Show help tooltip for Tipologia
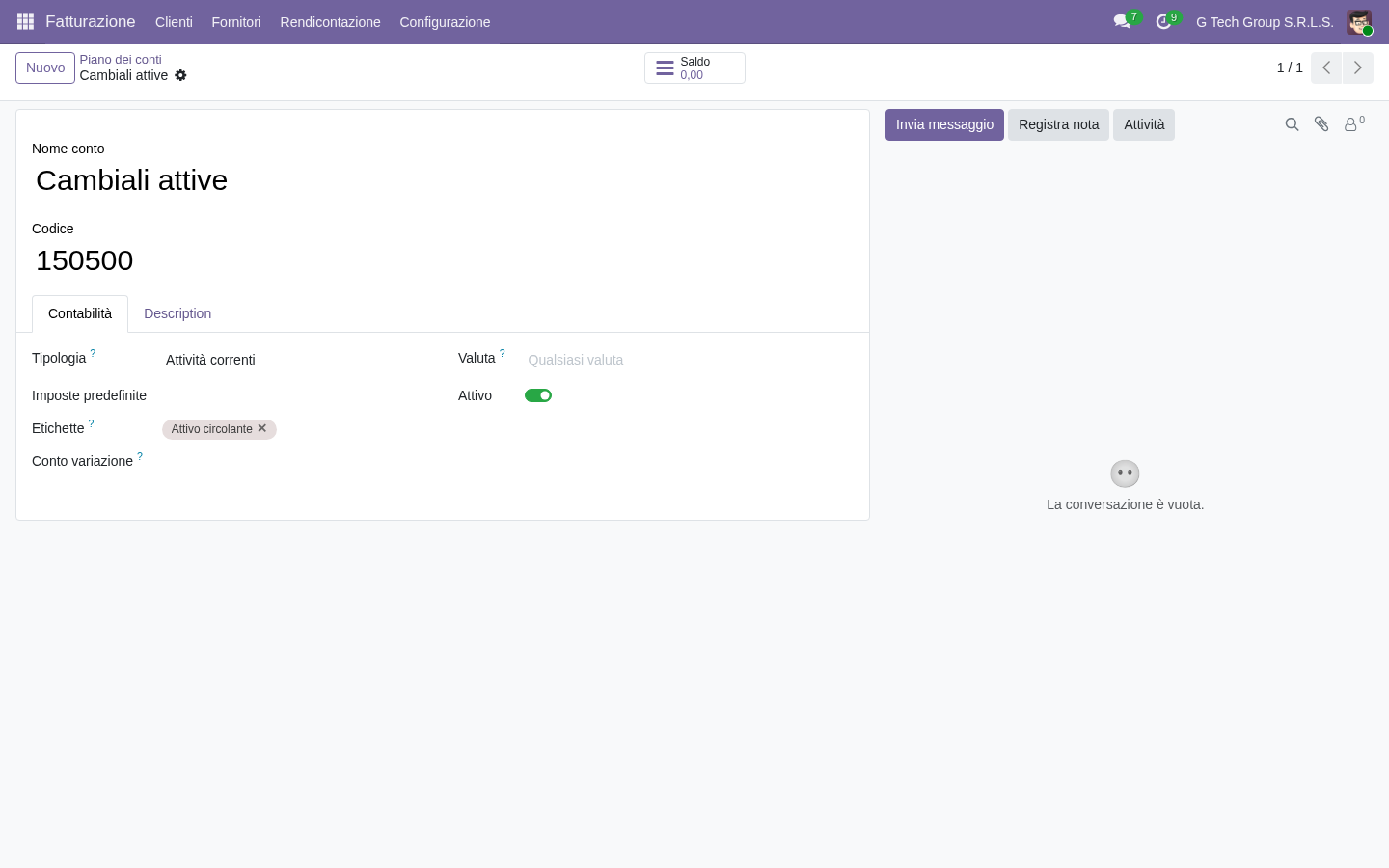This screenshot has height=868, width=1389. point(93,353)
